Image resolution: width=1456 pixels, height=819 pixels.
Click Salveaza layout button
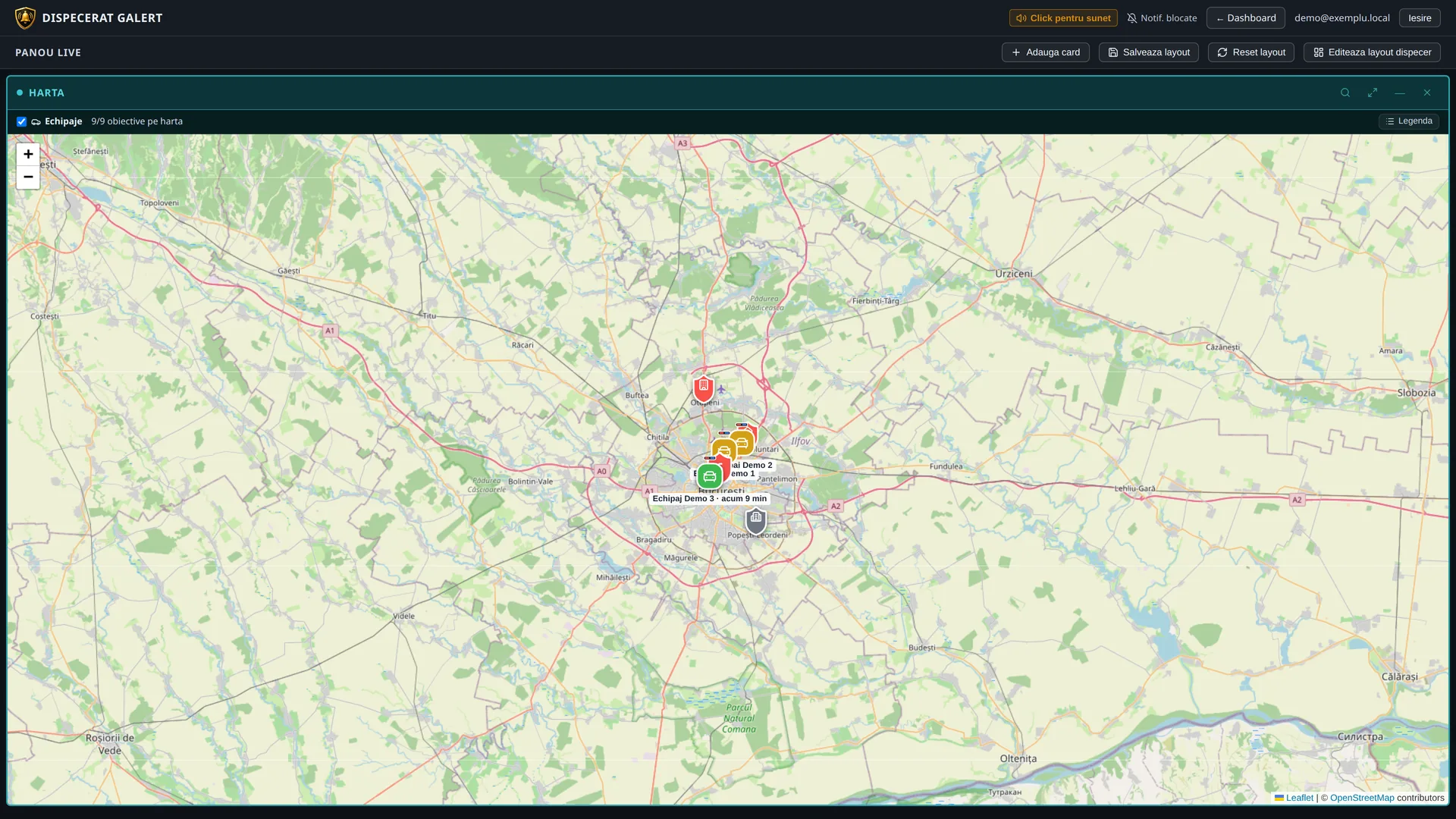coord(1149,52)
